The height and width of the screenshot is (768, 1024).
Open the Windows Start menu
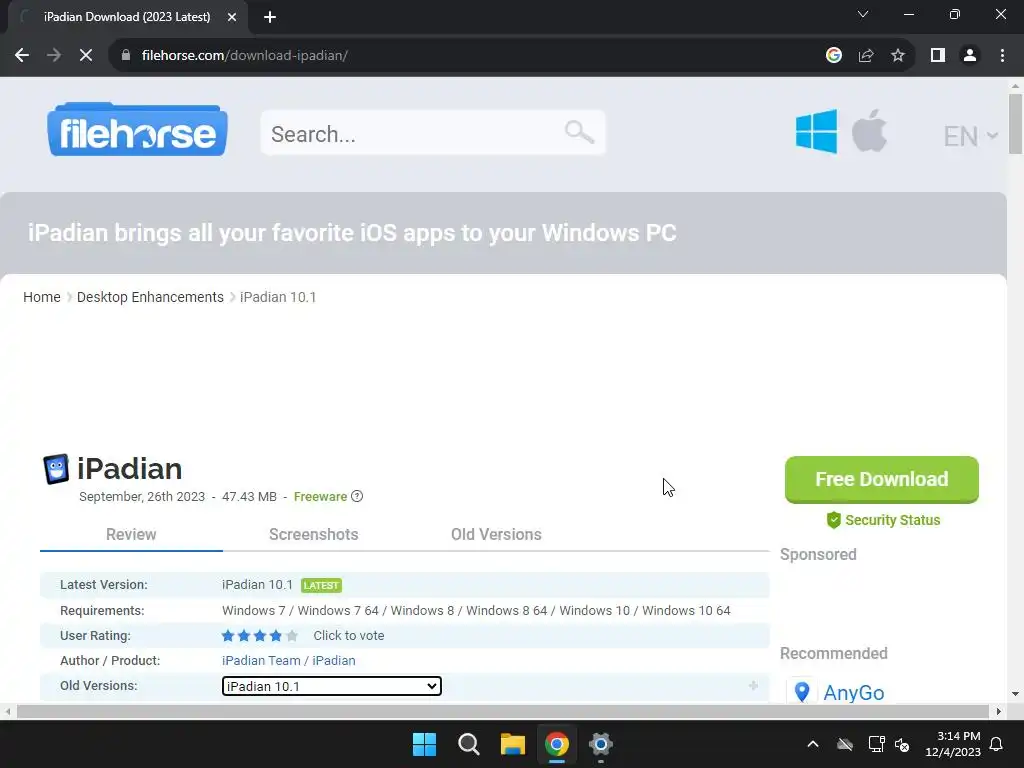coord(424,744)
